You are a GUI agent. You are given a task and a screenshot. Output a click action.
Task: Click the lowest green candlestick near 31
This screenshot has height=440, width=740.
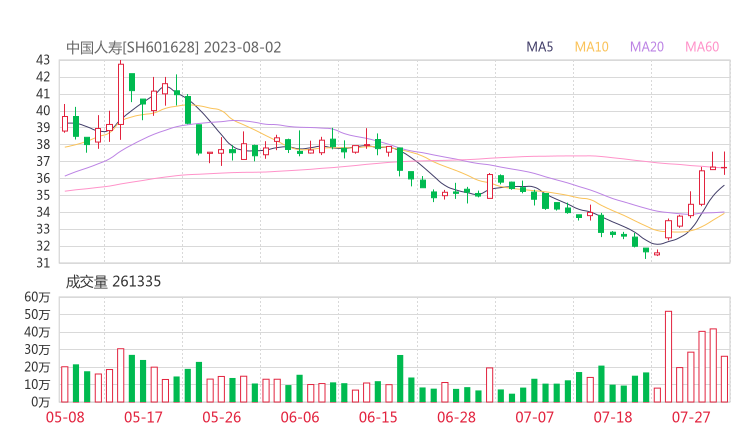click(646, 252)
